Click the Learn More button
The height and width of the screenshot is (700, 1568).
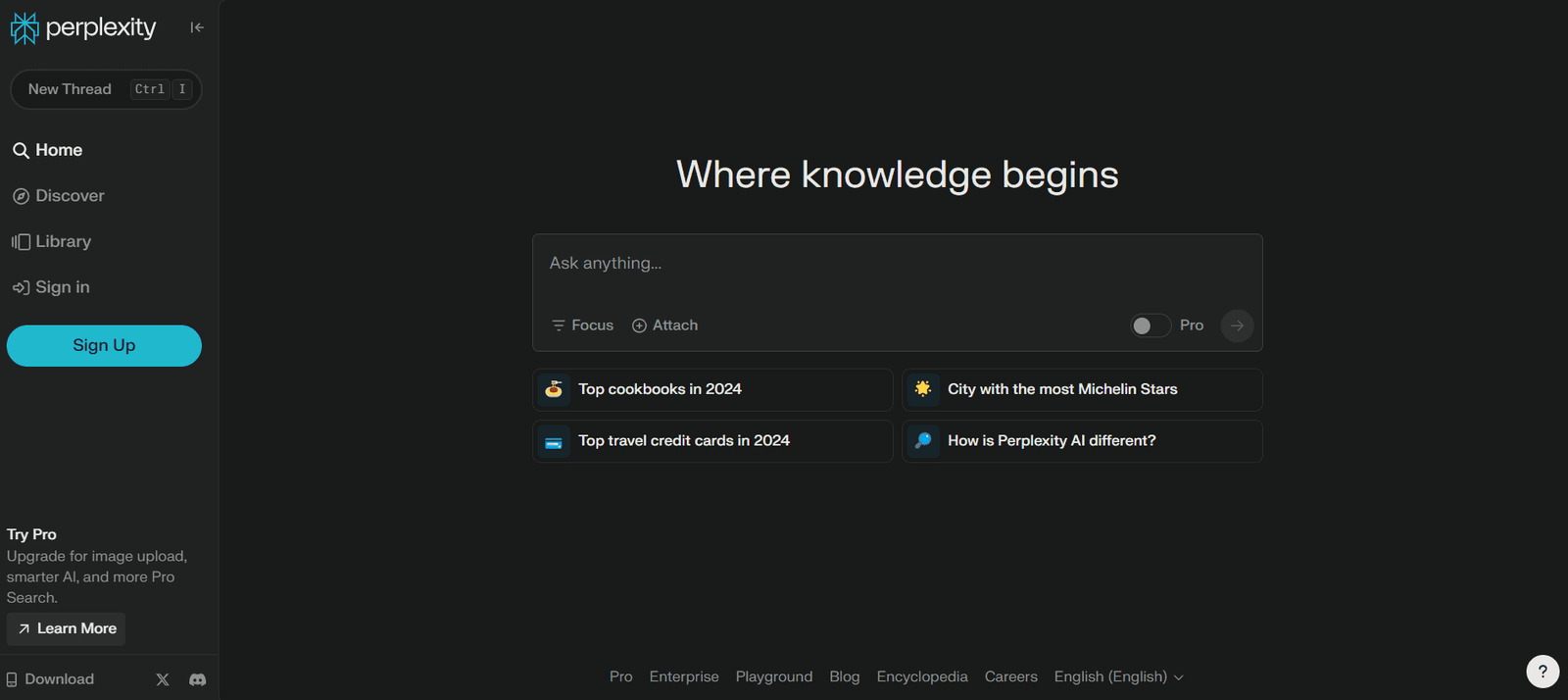[x=67, y=628]
